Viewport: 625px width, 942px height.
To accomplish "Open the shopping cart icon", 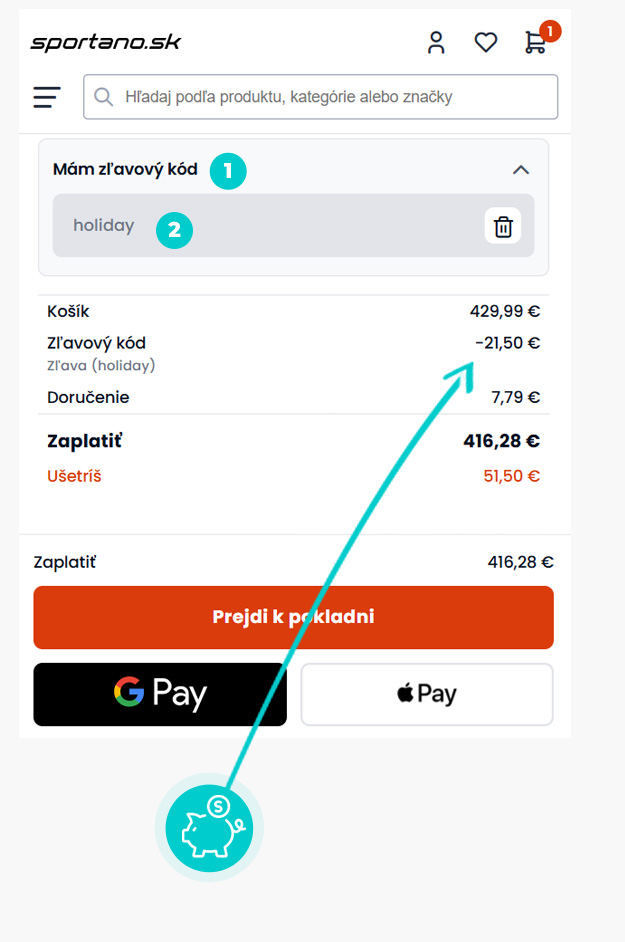I will 535,43.
